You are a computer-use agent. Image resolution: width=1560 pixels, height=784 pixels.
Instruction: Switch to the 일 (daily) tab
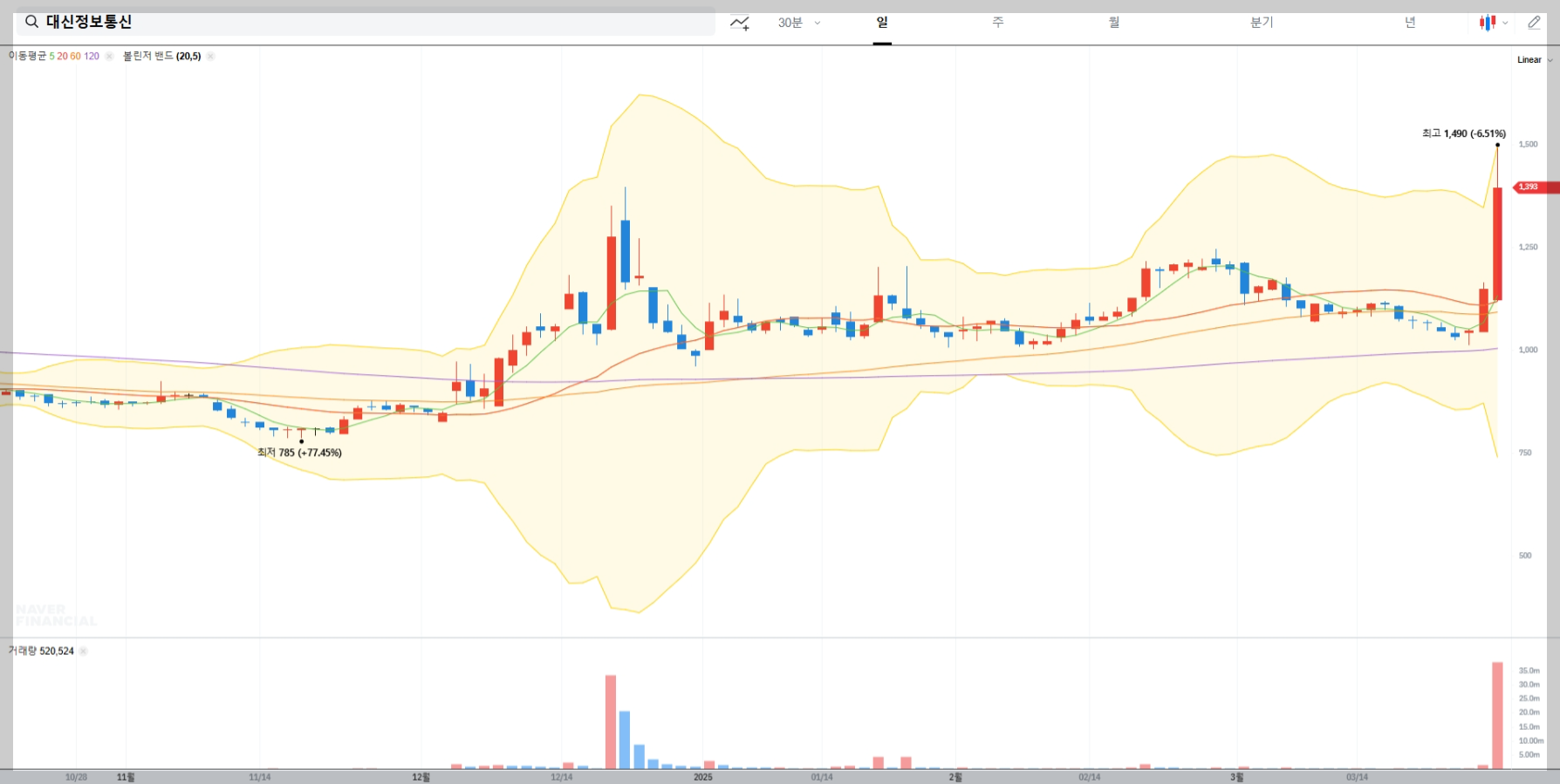(882, 23)
